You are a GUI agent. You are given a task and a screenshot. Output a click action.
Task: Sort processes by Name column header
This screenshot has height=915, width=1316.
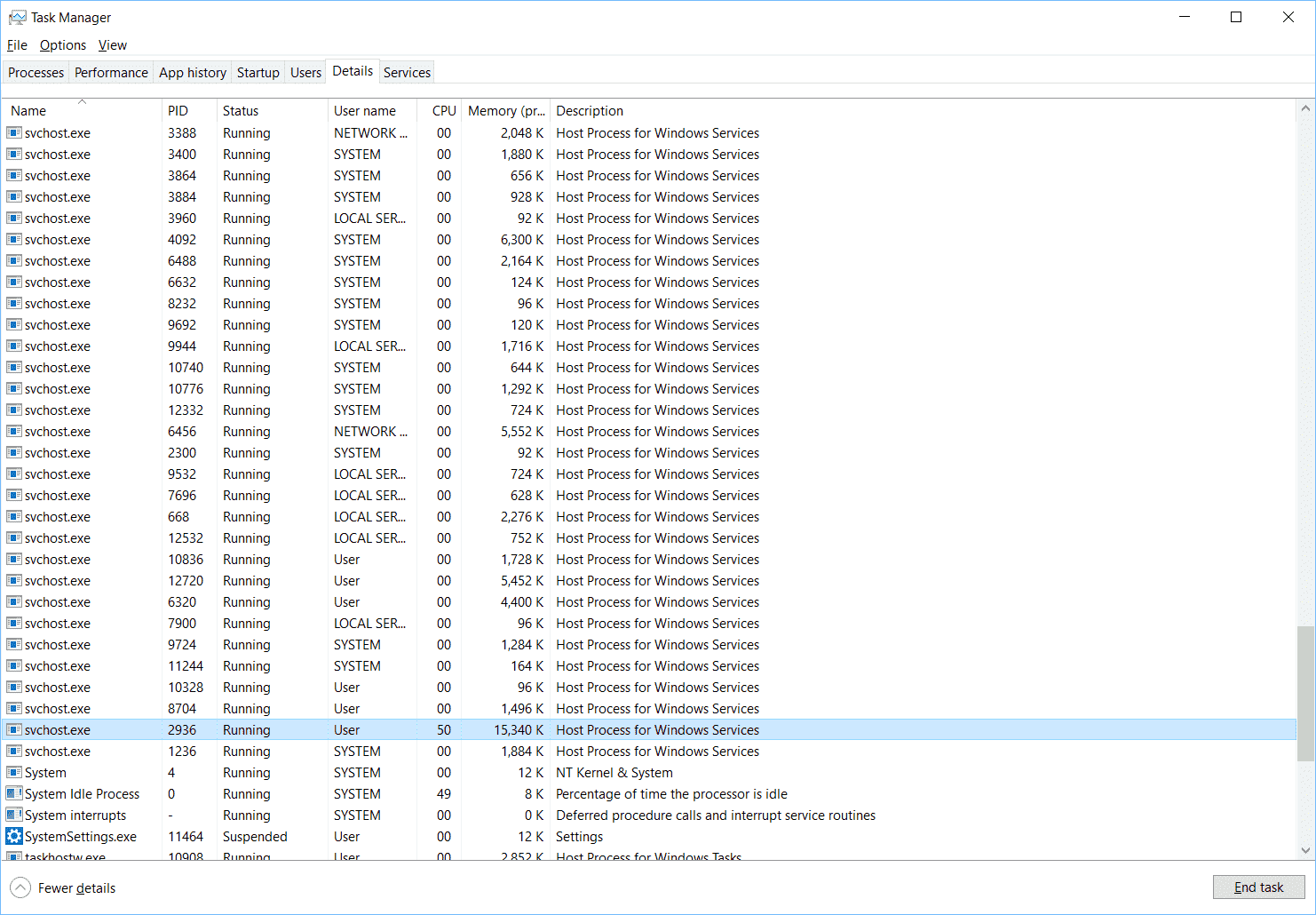(x=28, y=111)
